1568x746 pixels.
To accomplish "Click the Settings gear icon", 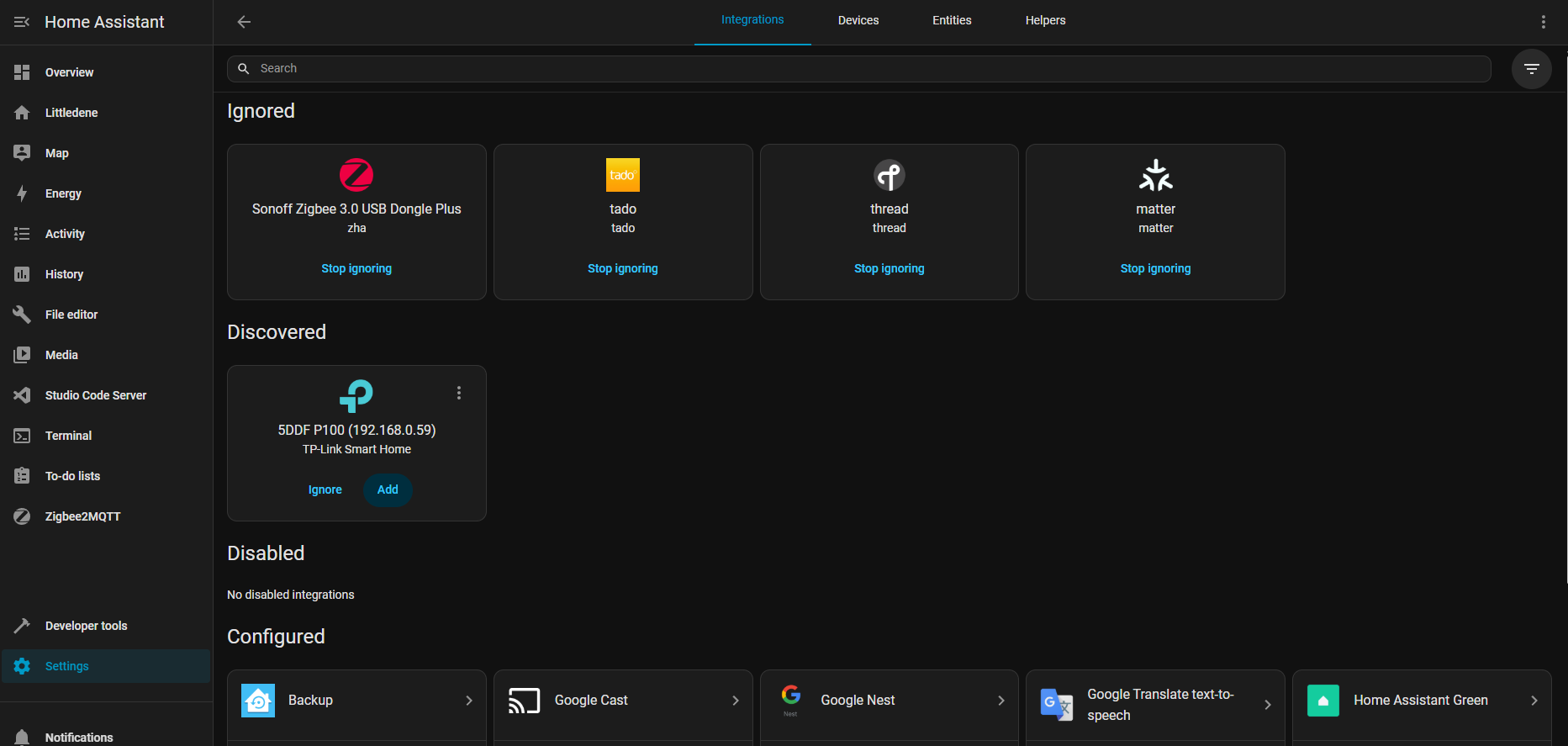I will coord(22,666).
